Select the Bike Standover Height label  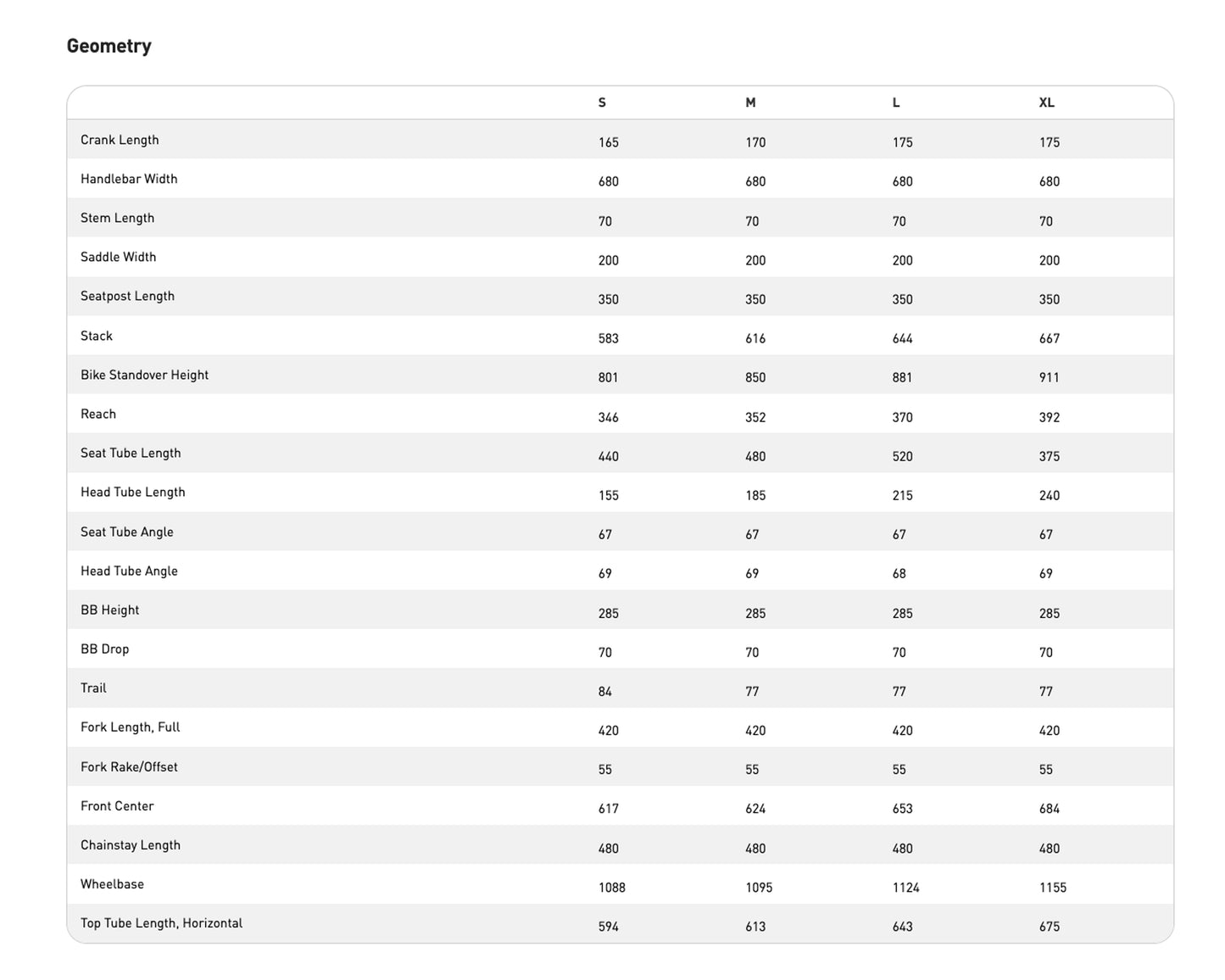[x=144, y=375]
